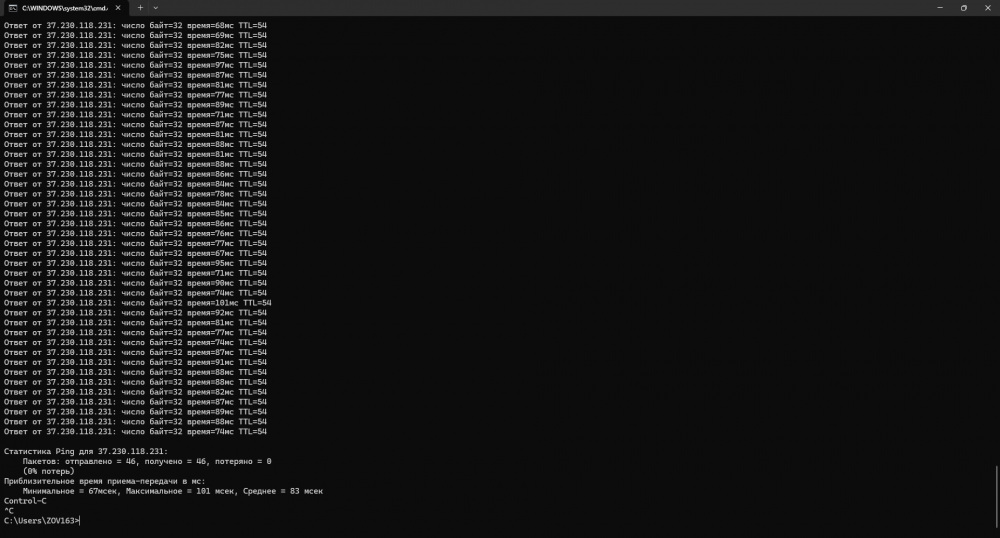Click the ping reply line with время=75мс

click(x=135, y=55)
